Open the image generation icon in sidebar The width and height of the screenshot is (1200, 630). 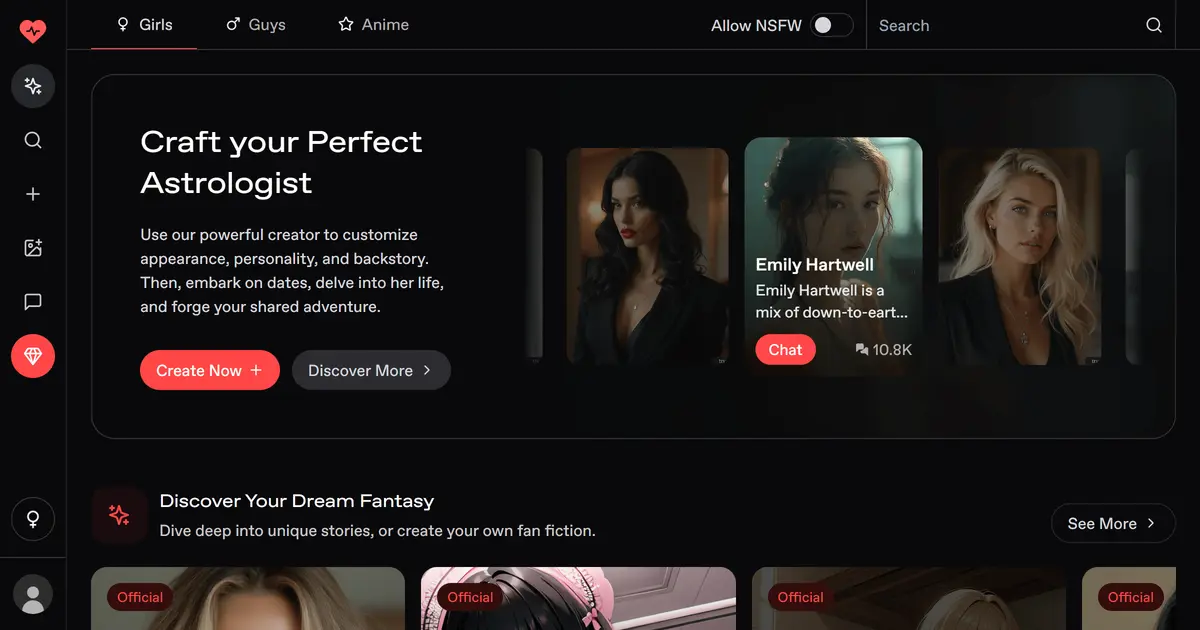pos(33,248)
